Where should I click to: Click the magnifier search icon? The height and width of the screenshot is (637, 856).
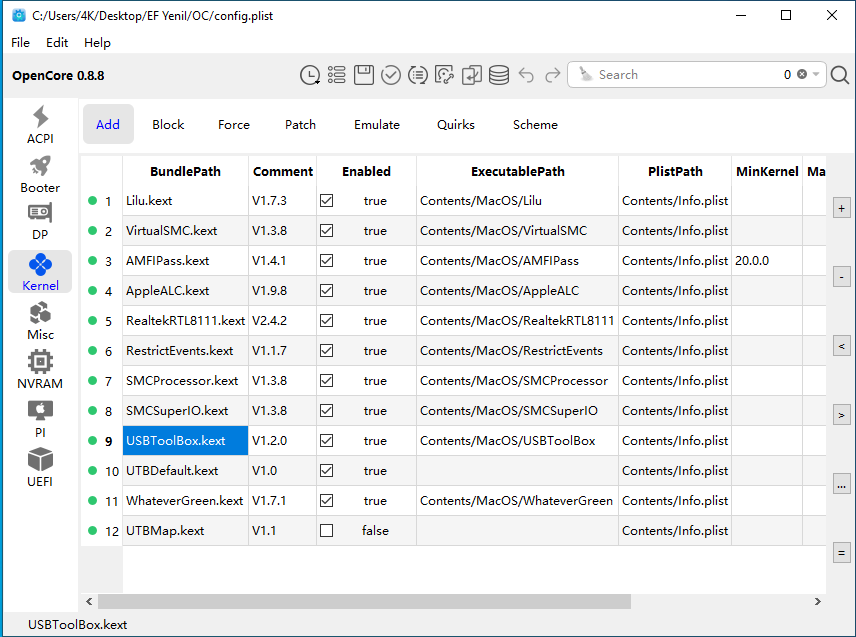coord(840,75)
